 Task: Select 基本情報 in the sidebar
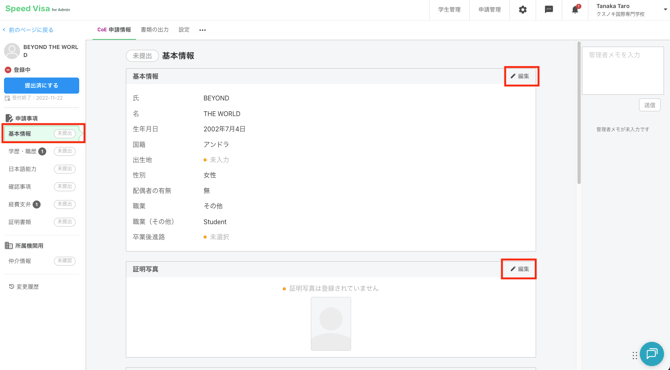43,133
